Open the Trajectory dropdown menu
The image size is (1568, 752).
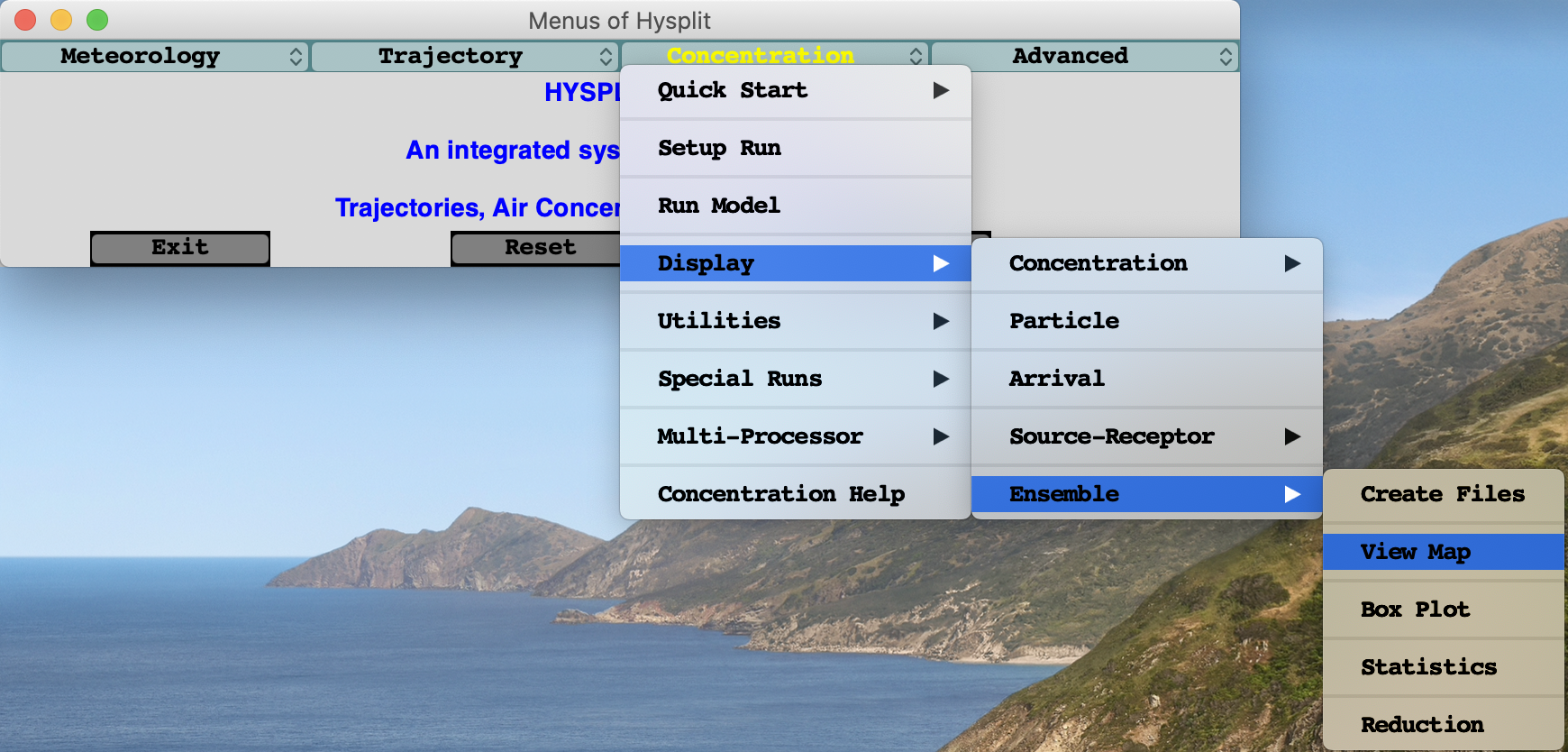pos(464,56)
